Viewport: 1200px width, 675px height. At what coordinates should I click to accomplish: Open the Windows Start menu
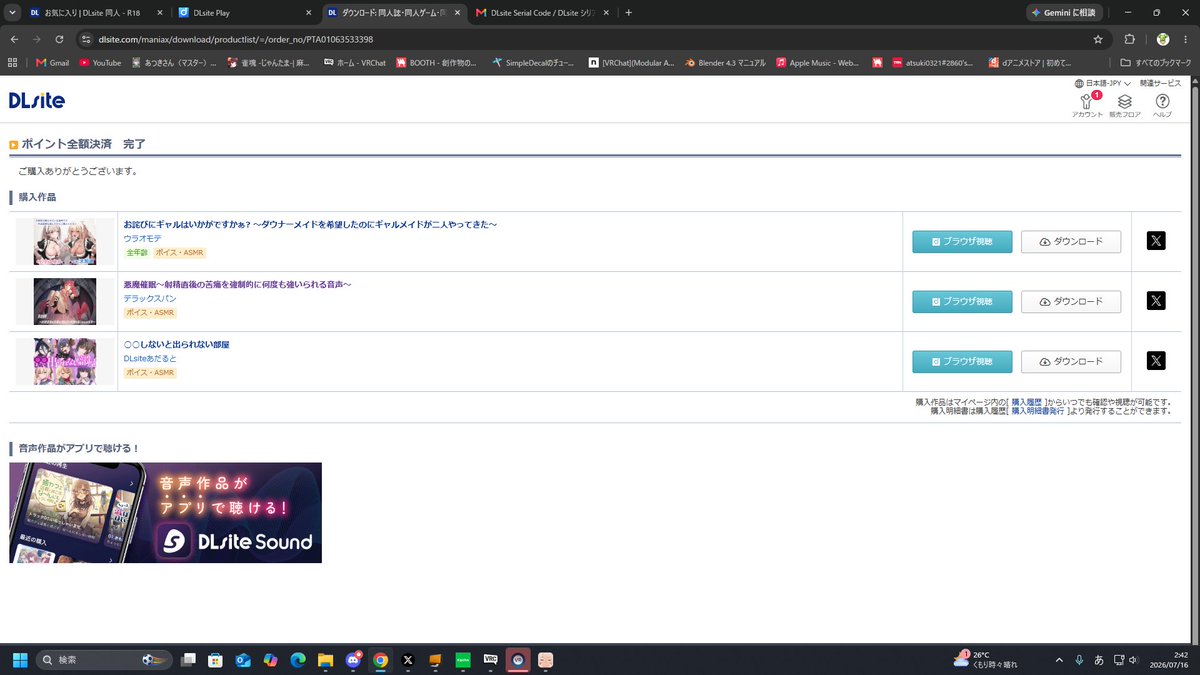[x=19, y=660]
